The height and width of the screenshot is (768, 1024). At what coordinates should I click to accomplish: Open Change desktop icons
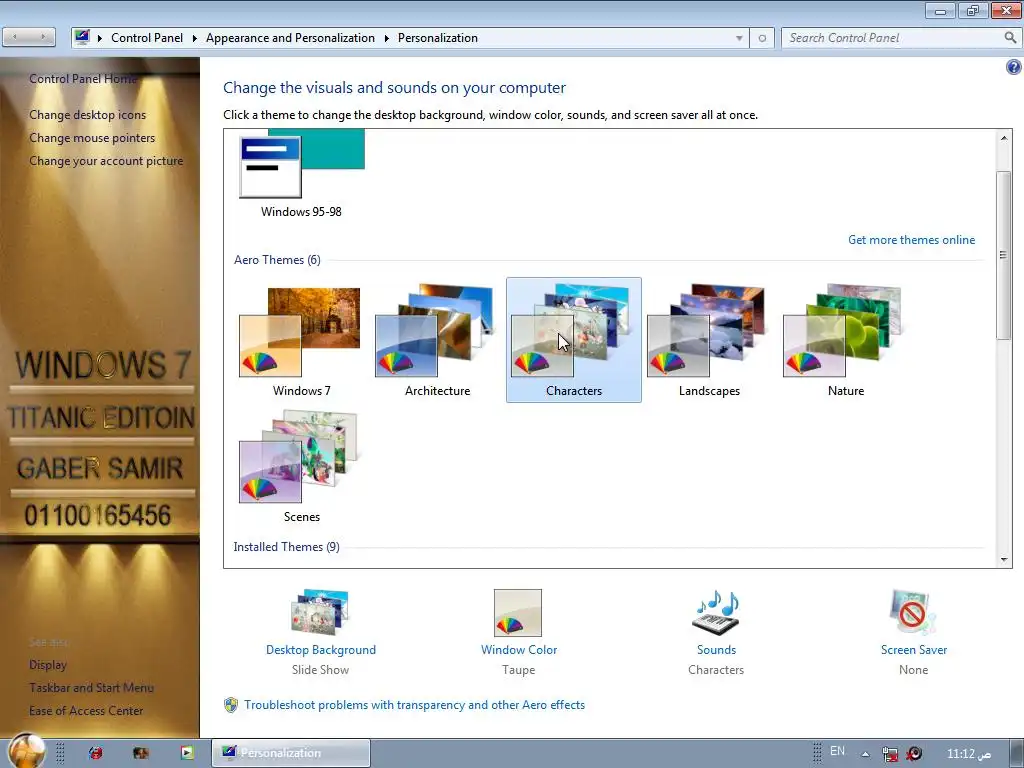click(x=88, y=114)
